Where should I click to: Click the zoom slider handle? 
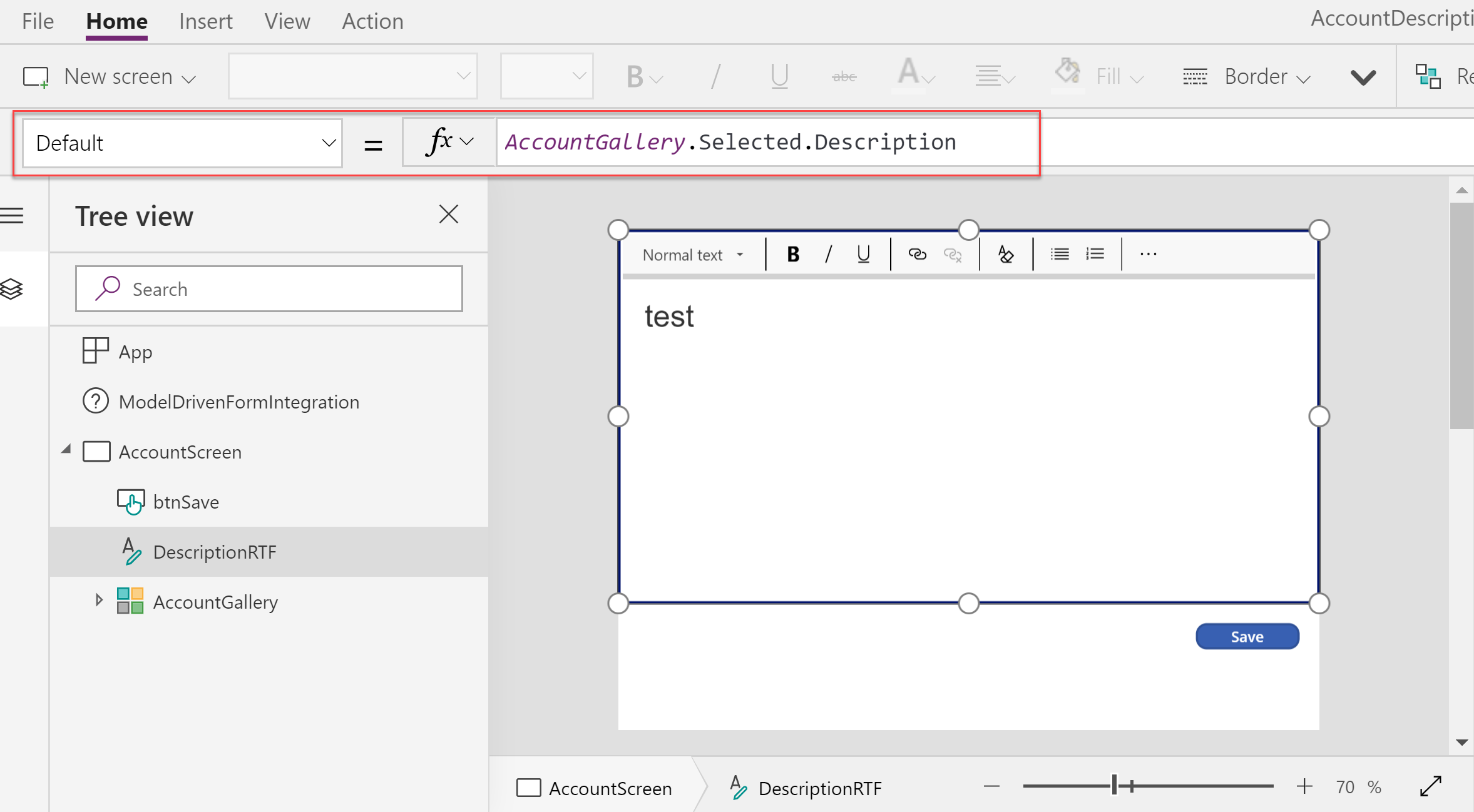click(1115, 786)
